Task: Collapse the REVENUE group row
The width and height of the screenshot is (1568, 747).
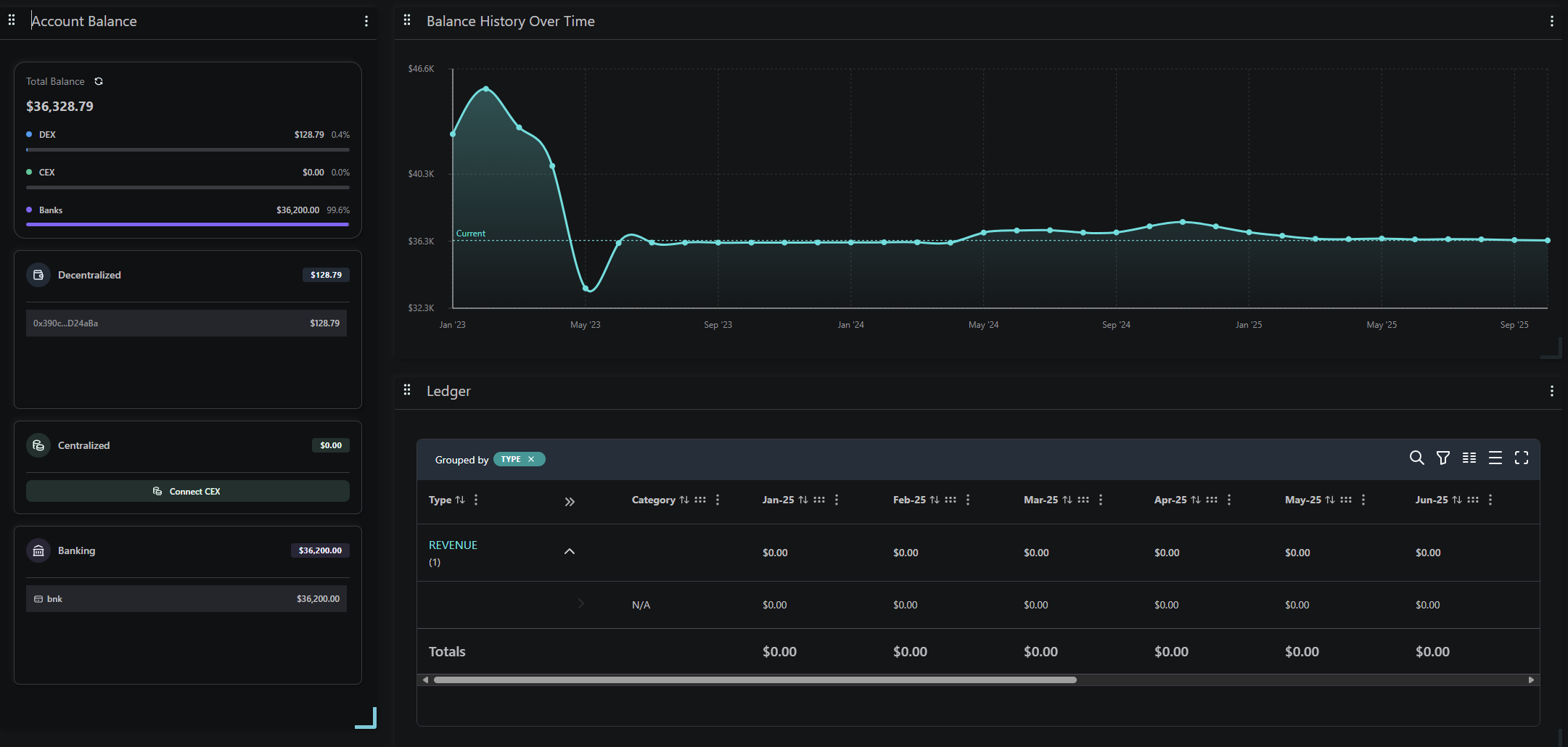Action: coord(570,551)
